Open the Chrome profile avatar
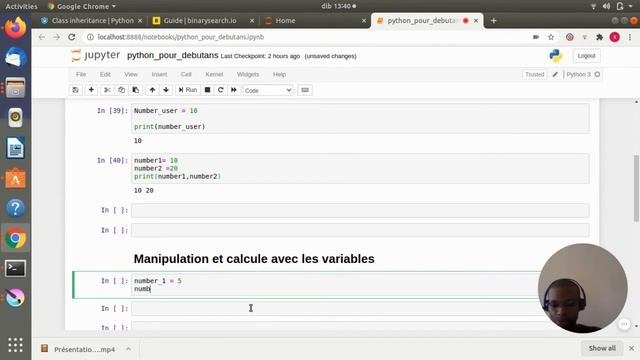Screen dimensions: 640x360 614,37
